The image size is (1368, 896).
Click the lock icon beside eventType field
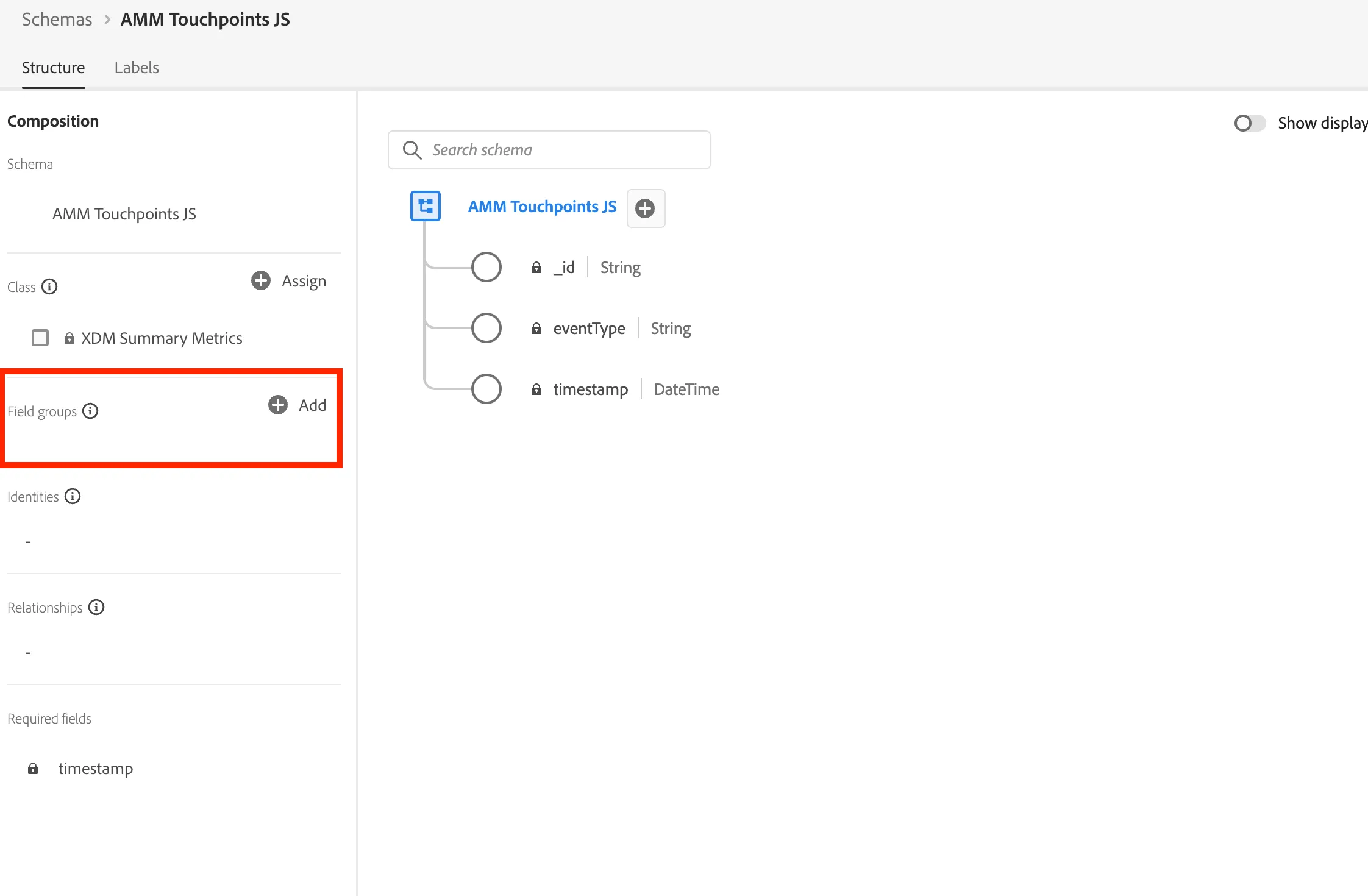coord(536,328)
